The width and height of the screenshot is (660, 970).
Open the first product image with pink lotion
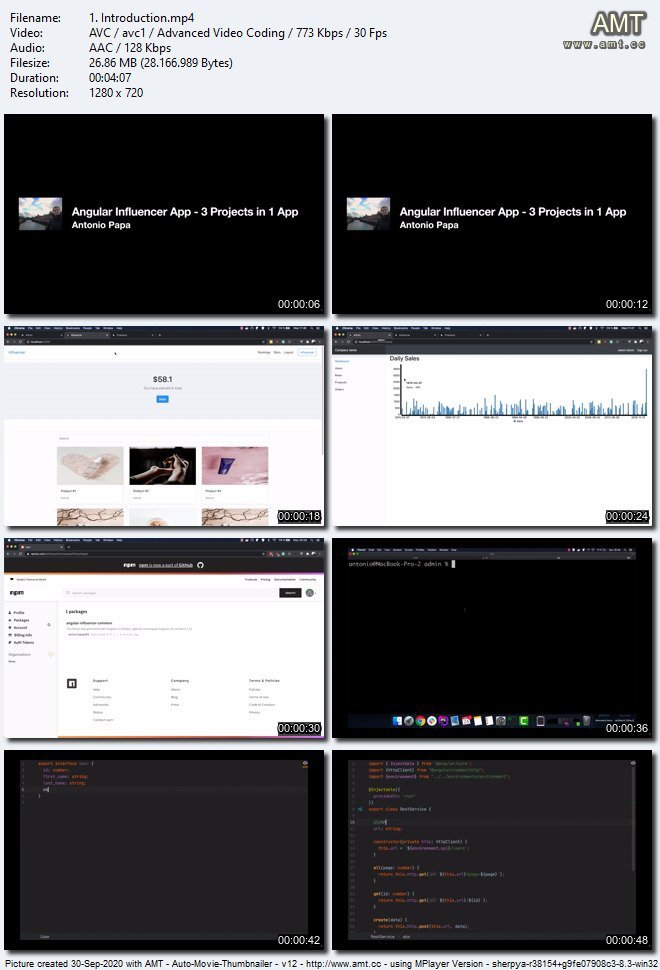[x=90, y=466]
